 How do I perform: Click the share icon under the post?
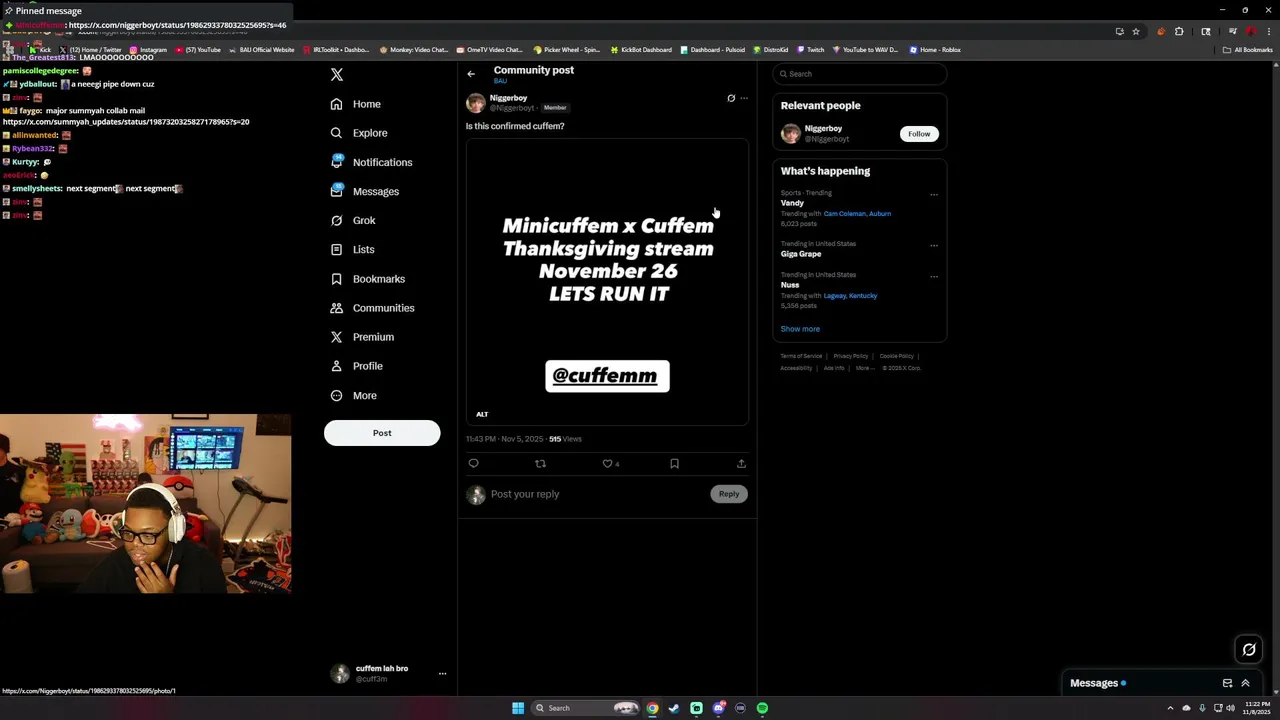pos(741,464)
